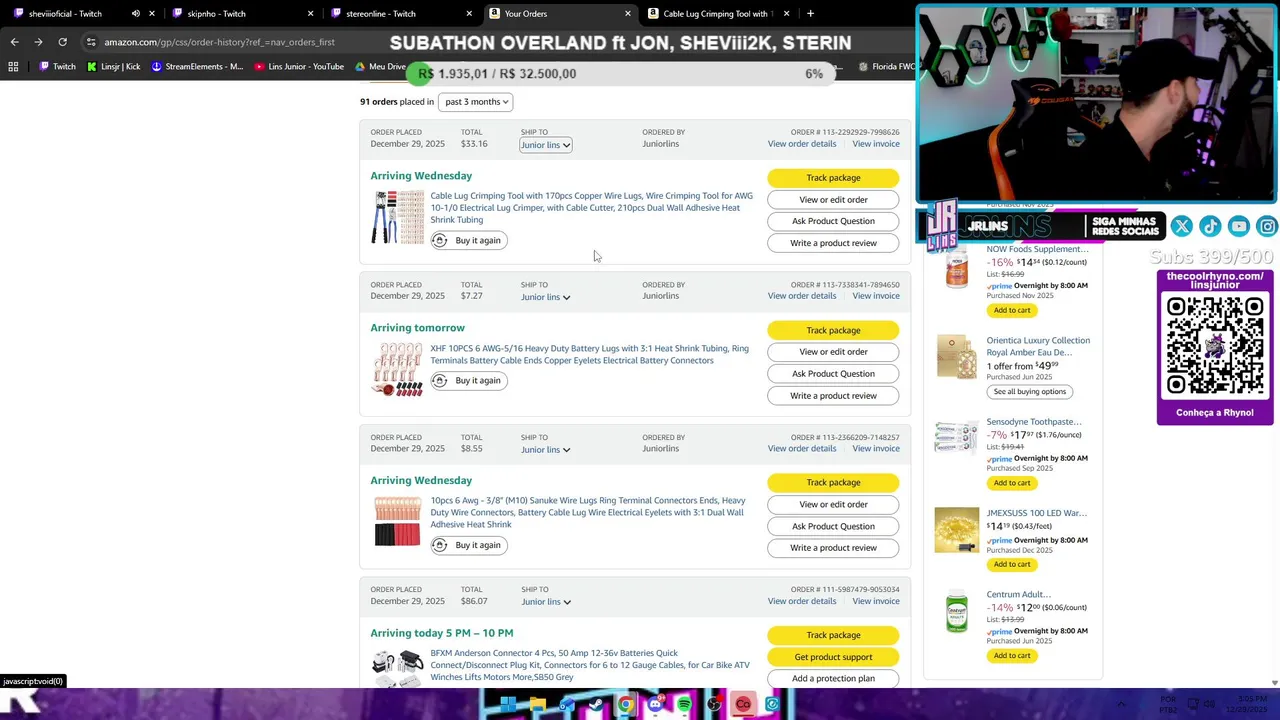
Task: Open the Centrum Adult product image
Action: tap(957, 611)
